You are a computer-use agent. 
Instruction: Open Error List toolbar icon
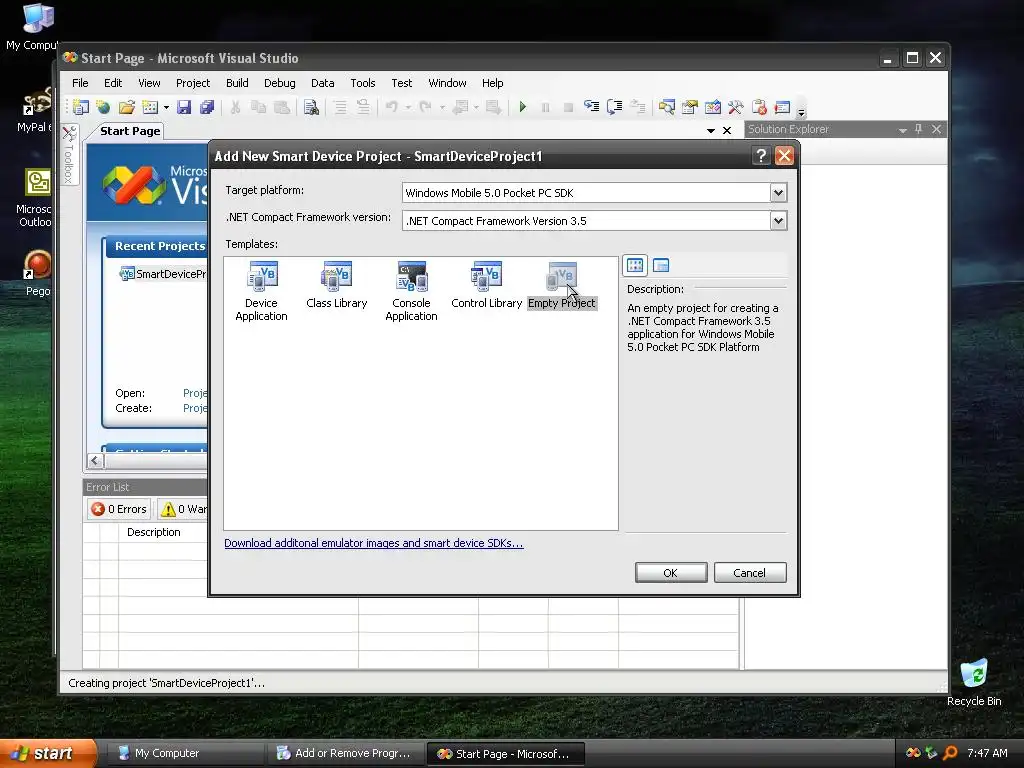coord(759,107)
